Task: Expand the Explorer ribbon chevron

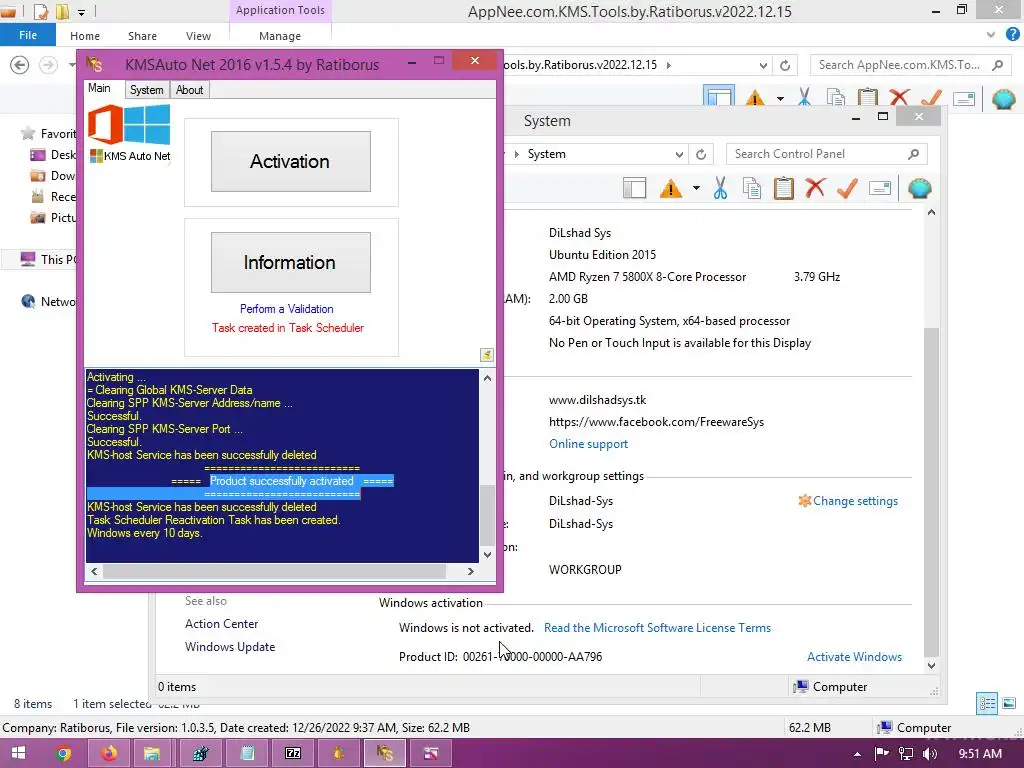Action: 991,35
